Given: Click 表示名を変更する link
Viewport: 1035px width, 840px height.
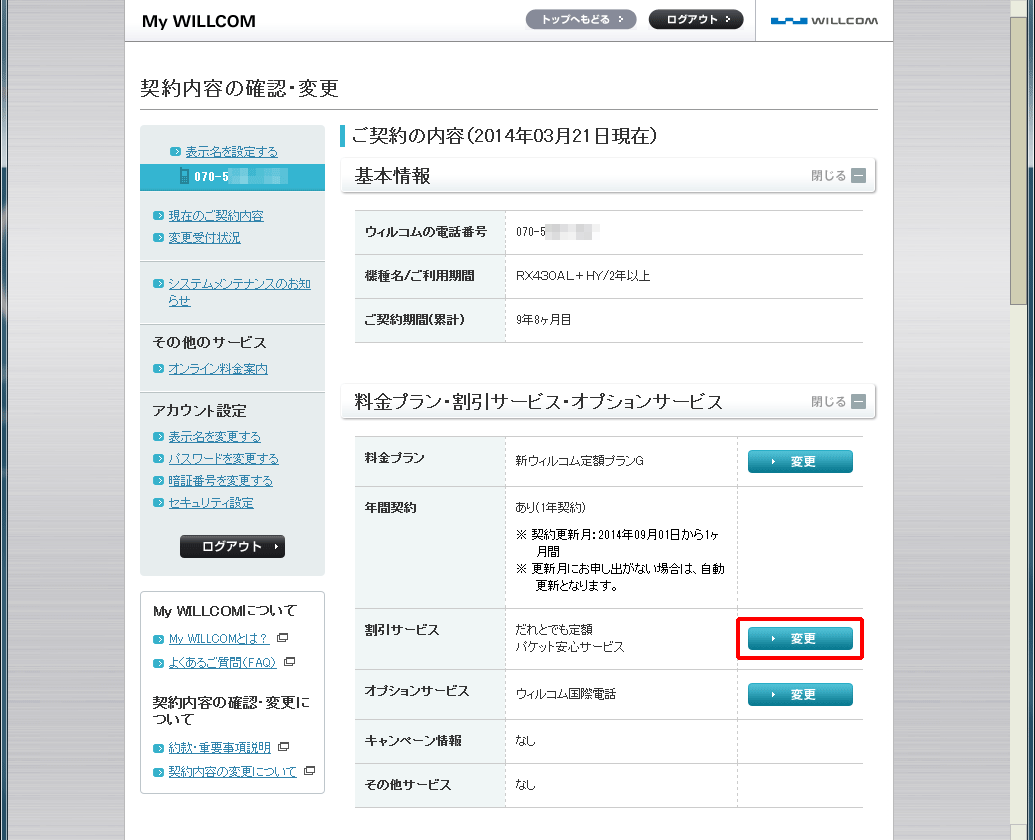Looking at the screenshot, I should [x=215, y=437].
